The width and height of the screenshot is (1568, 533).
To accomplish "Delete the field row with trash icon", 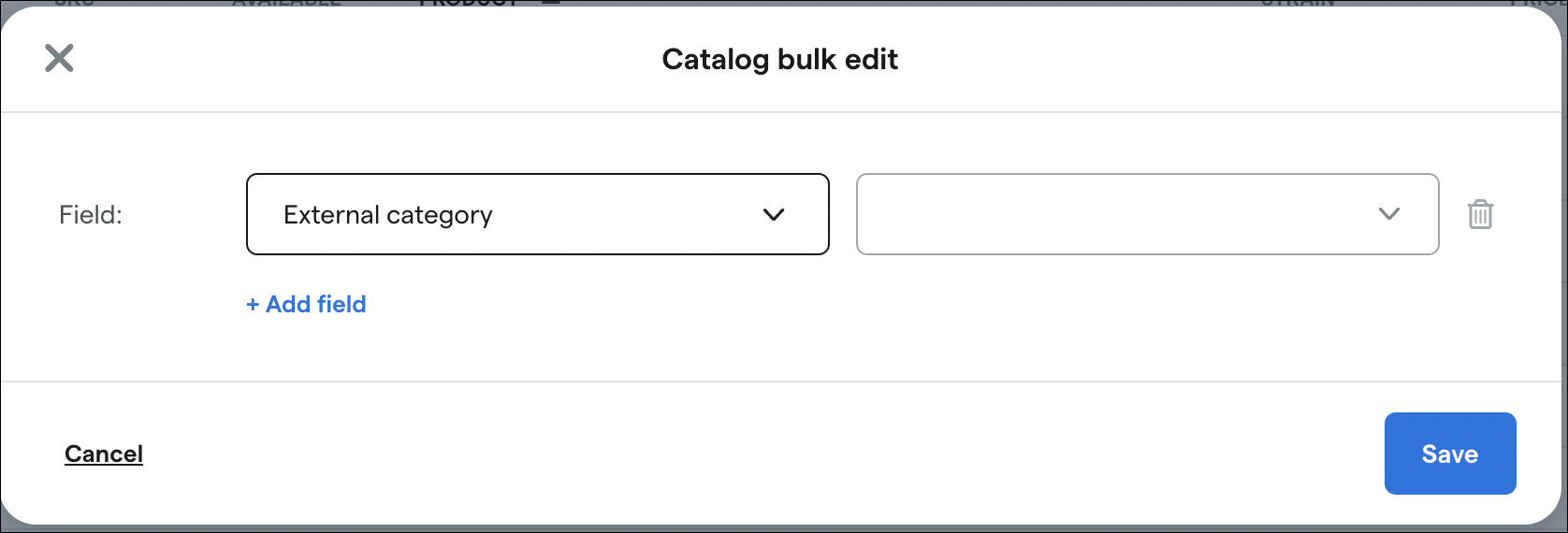I will click(x=1480, y=214).
